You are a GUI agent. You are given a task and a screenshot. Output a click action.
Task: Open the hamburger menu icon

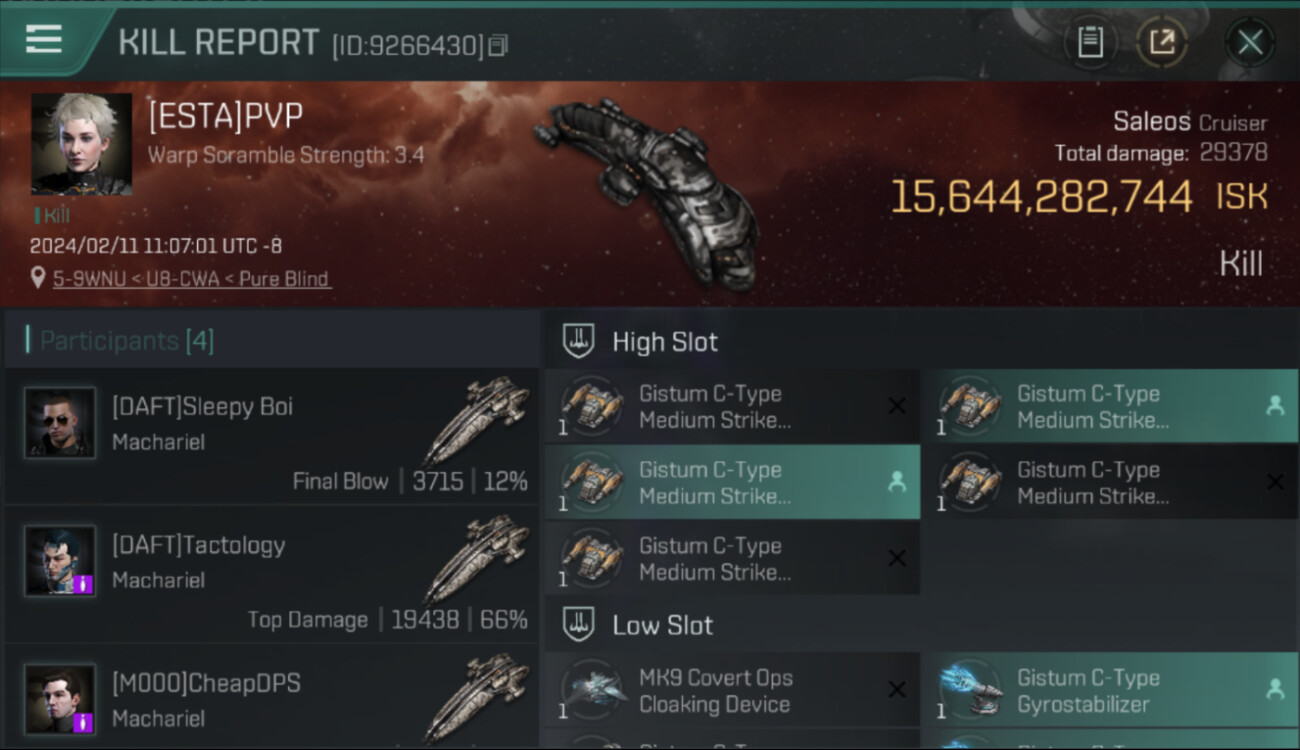tap(43, 40)
